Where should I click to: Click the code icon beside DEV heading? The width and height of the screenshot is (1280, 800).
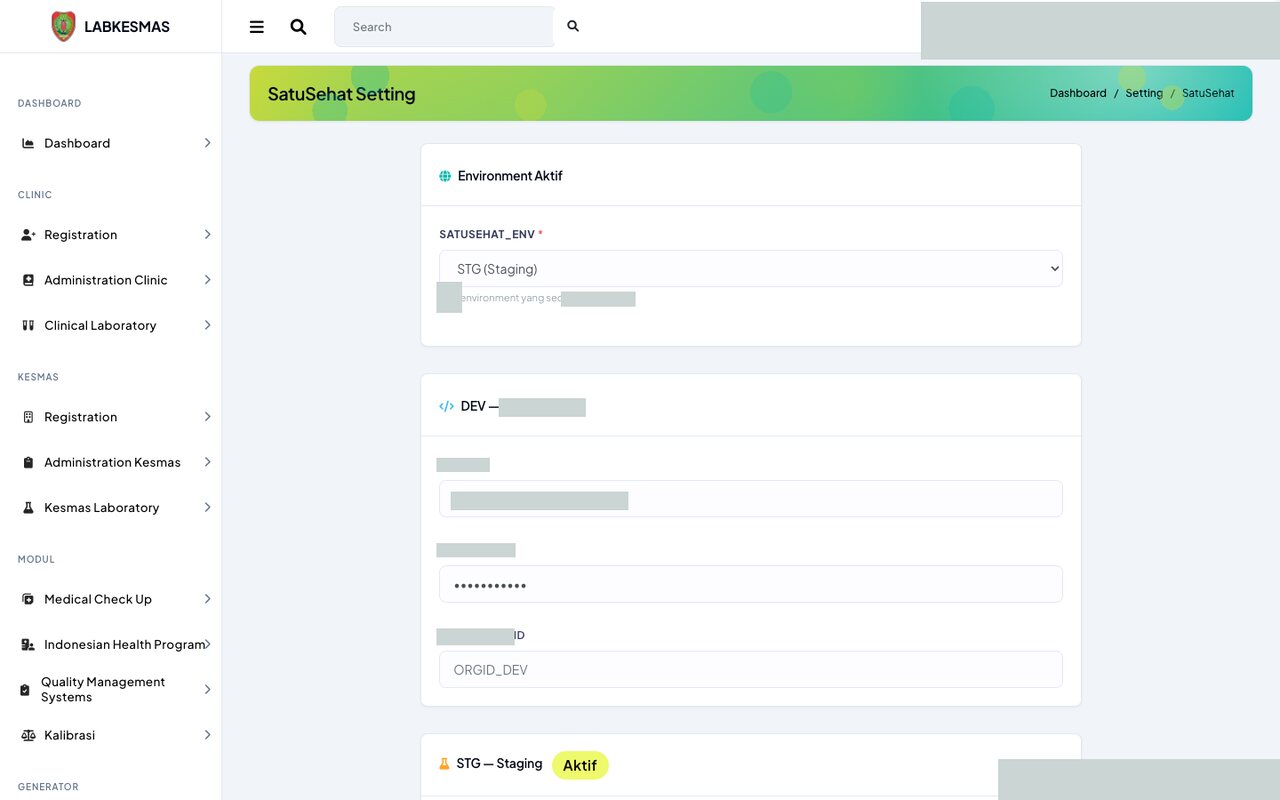[x=446, y=406]
